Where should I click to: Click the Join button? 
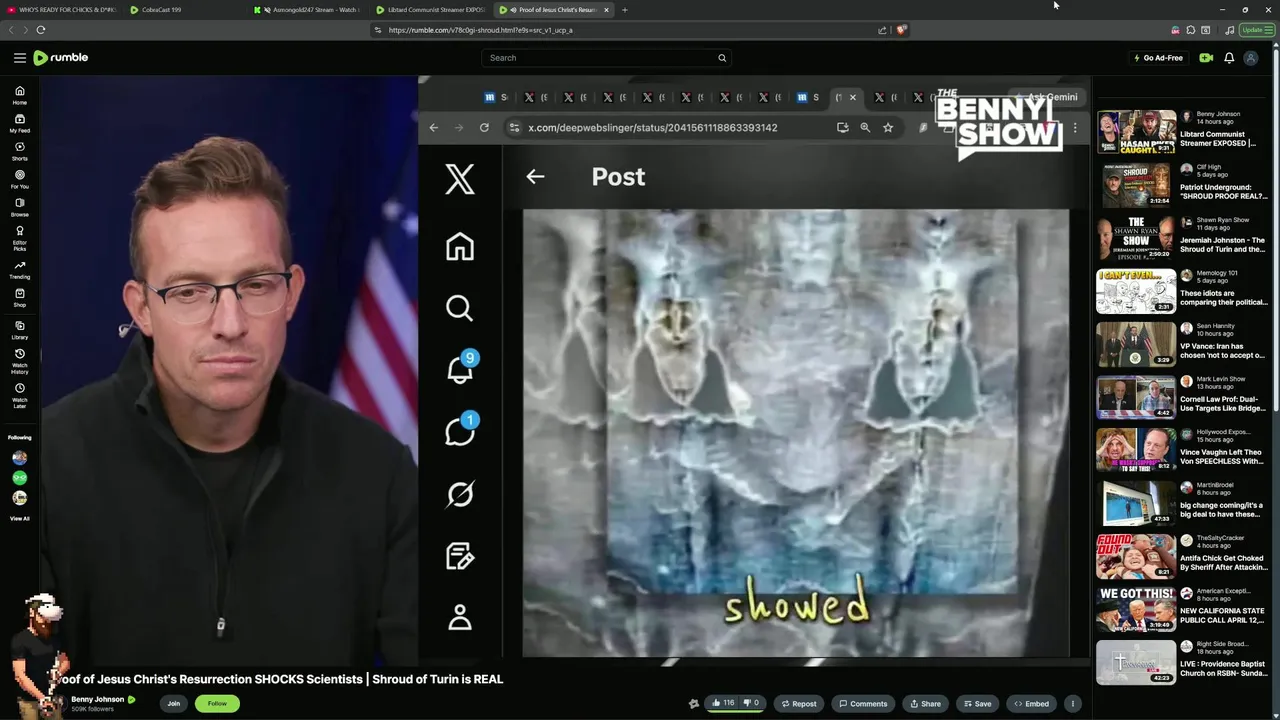tap(173, 703)
